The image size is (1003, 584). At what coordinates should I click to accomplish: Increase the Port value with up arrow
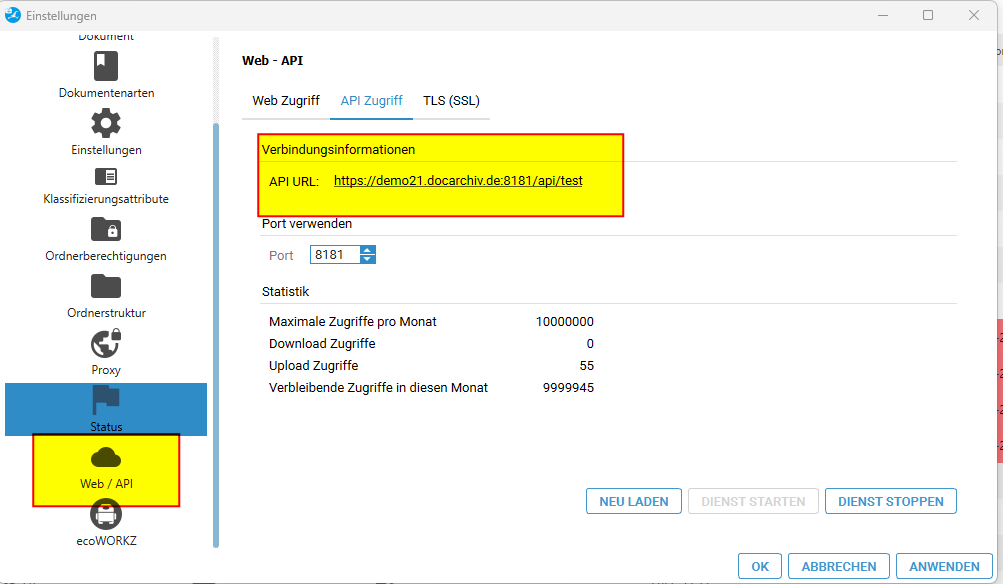pos(368,250)
